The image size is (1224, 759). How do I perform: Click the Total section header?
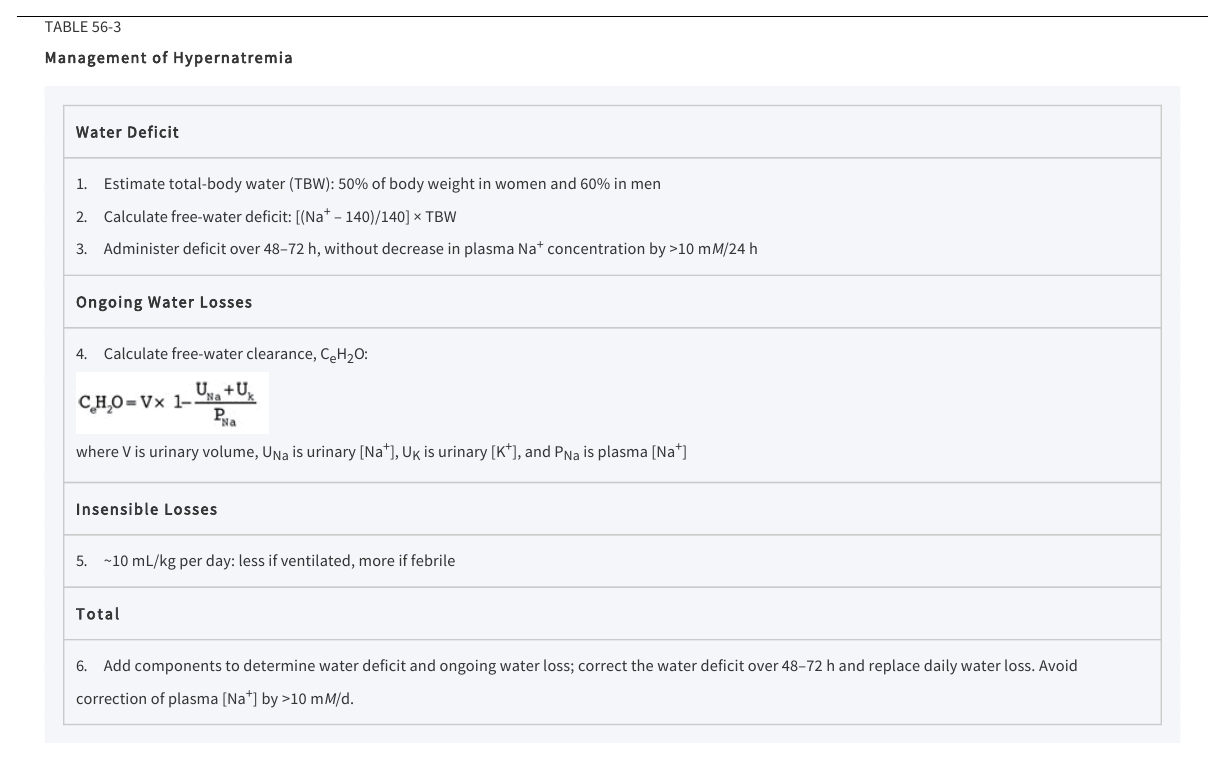point(98,614)
